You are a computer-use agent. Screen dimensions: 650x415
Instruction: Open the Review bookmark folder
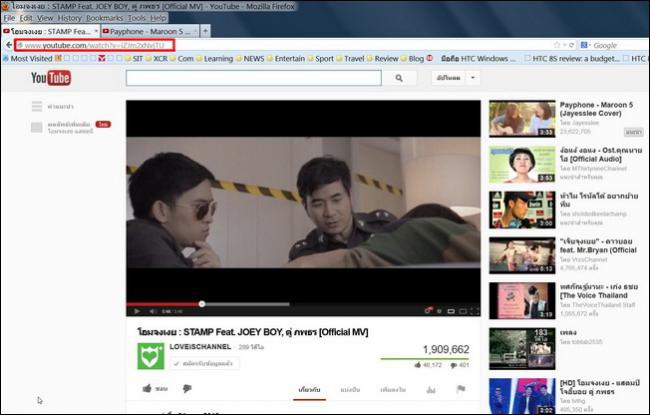click(x=383, y=58)
